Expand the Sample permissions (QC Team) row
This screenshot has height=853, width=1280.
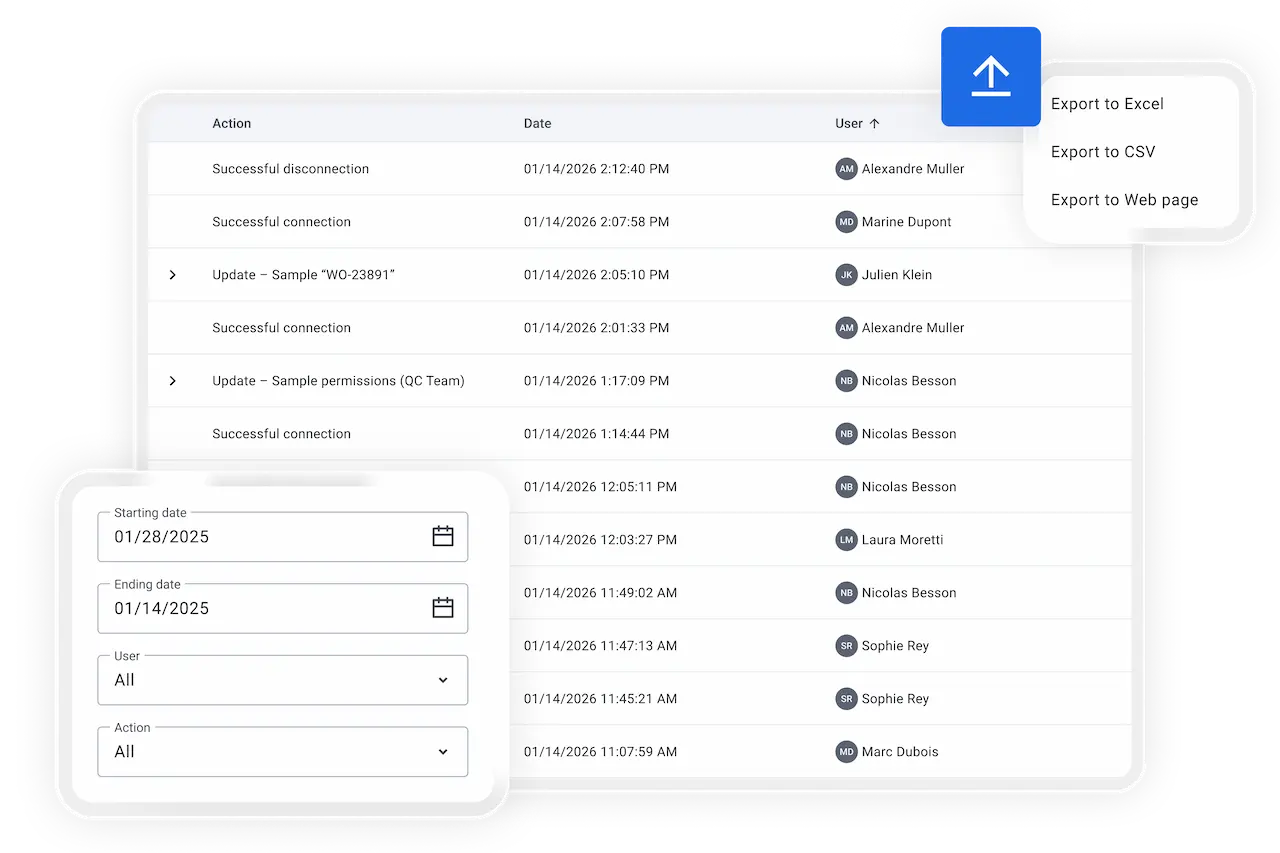pos(172,381)
